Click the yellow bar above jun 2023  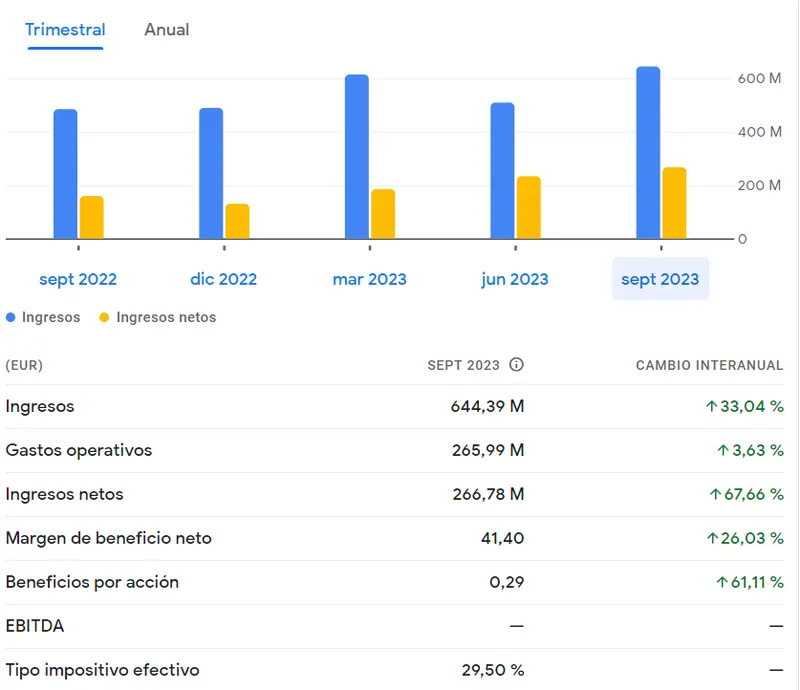pos(527,205)
